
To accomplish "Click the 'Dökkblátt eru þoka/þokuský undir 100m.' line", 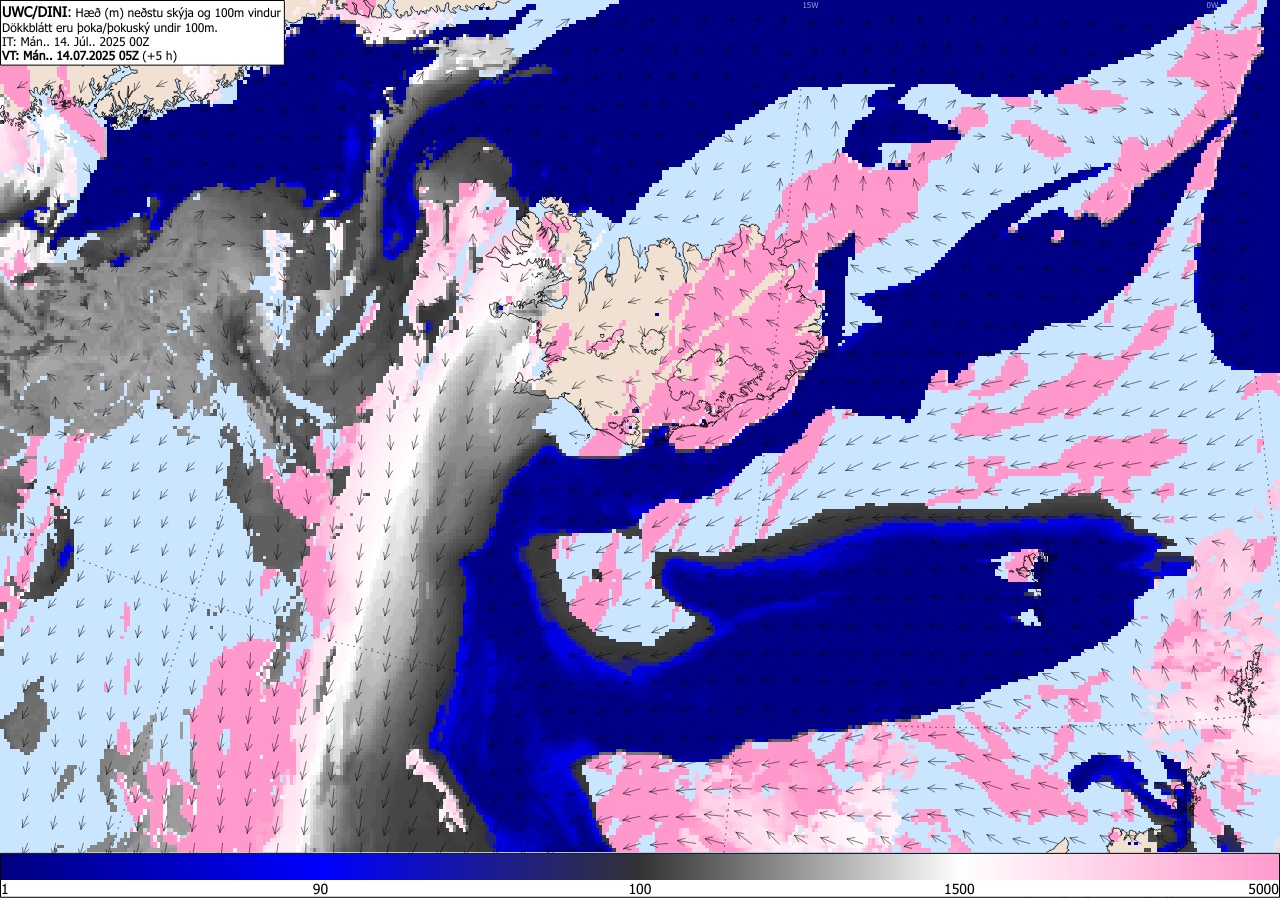I will click(110, 27).
